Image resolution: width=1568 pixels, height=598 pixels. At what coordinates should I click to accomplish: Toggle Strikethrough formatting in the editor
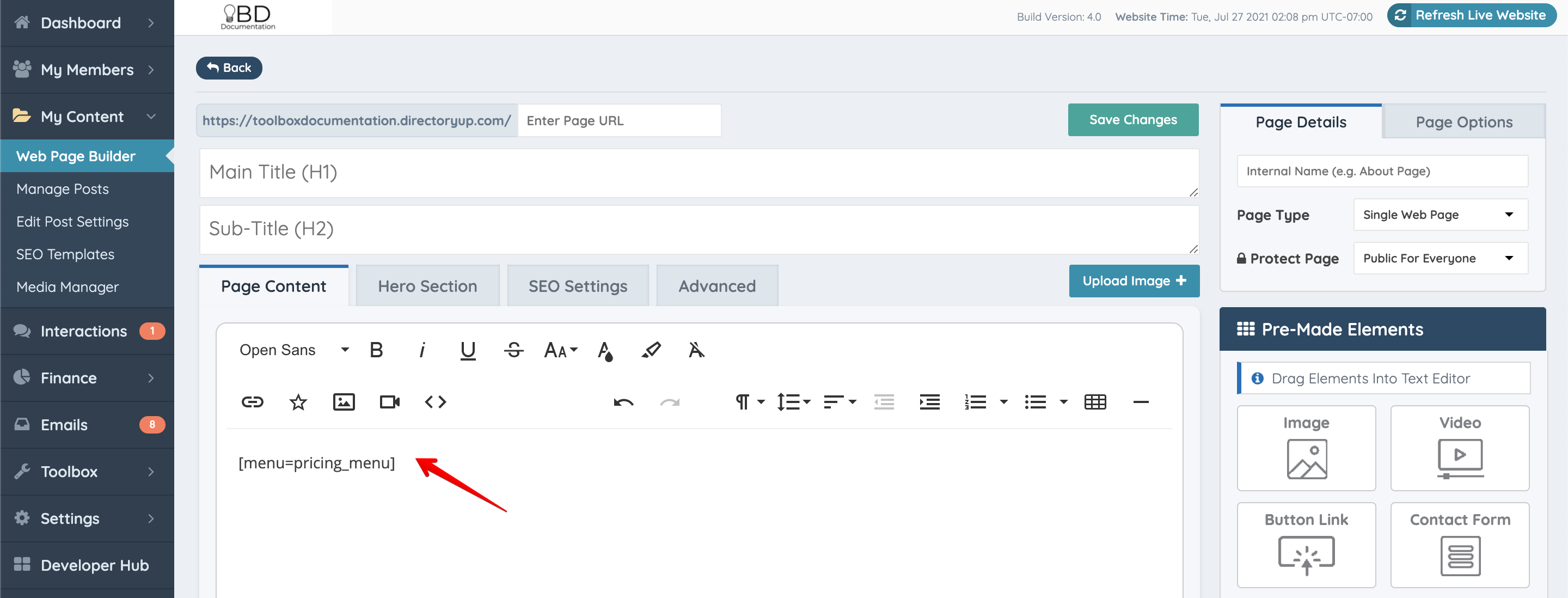click(x=513, y=350)
